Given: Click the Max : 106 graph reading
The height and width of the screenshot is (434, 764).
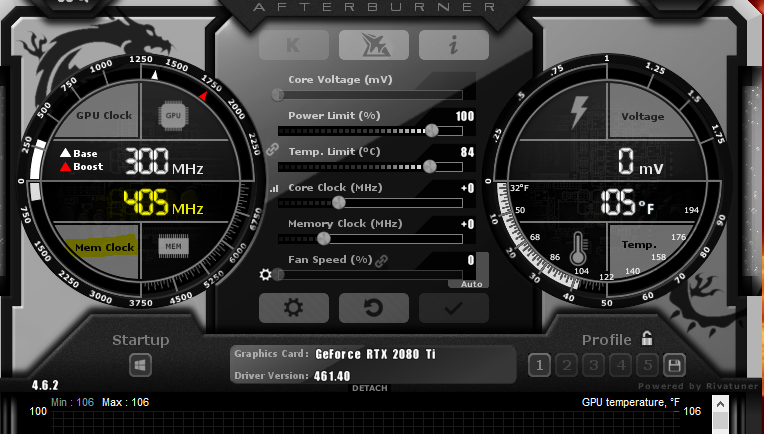Looking at the screenshot, I should (x=125, y=402).
